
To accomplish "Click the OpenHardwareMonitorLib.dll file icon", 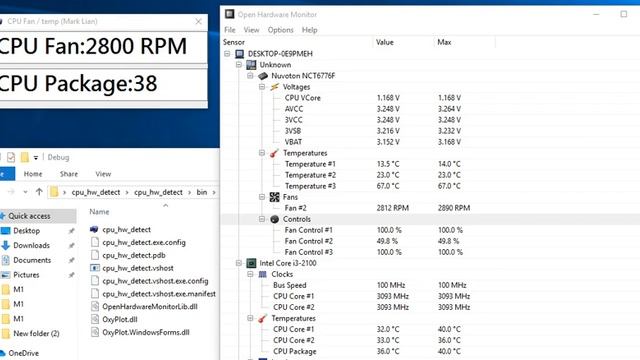I will 95,307.
